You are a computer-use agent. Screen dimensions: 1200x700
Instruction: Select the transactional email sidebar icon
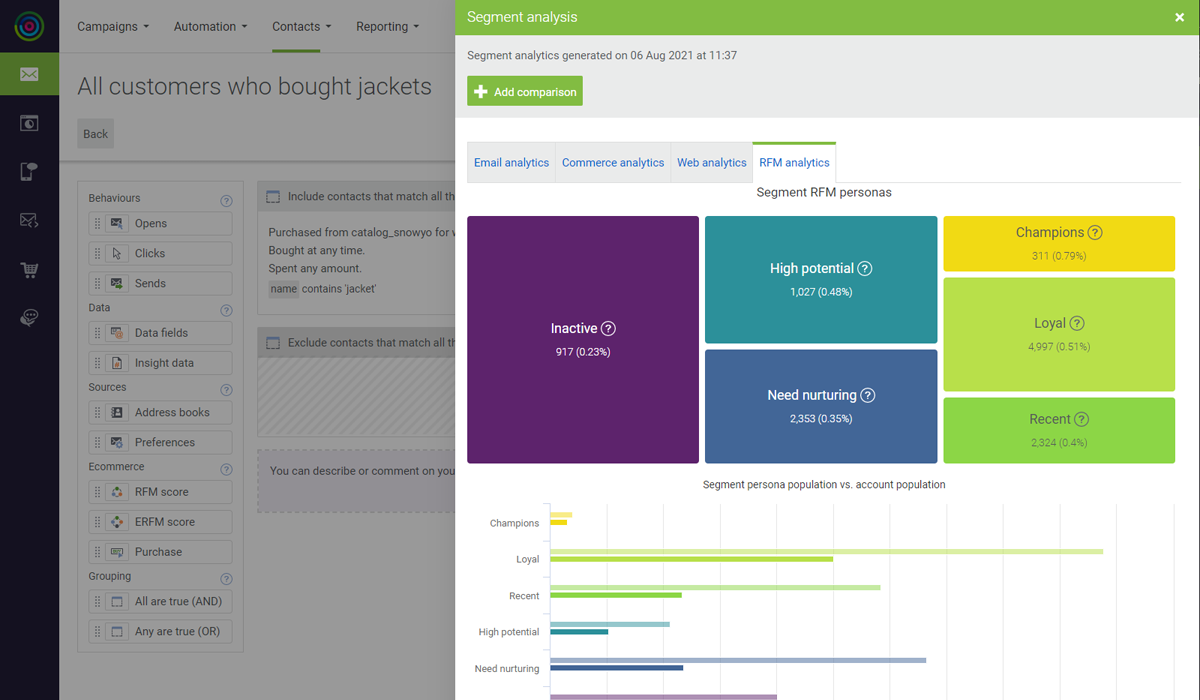[x=28, y=221]
